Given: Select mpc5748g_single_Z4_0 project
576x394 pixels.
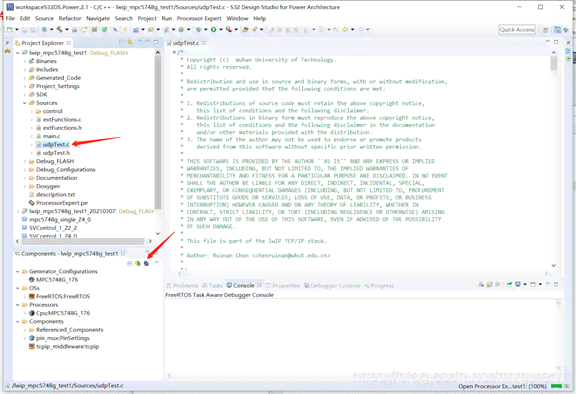Looking at the screenshot, I should coord(56,220).
